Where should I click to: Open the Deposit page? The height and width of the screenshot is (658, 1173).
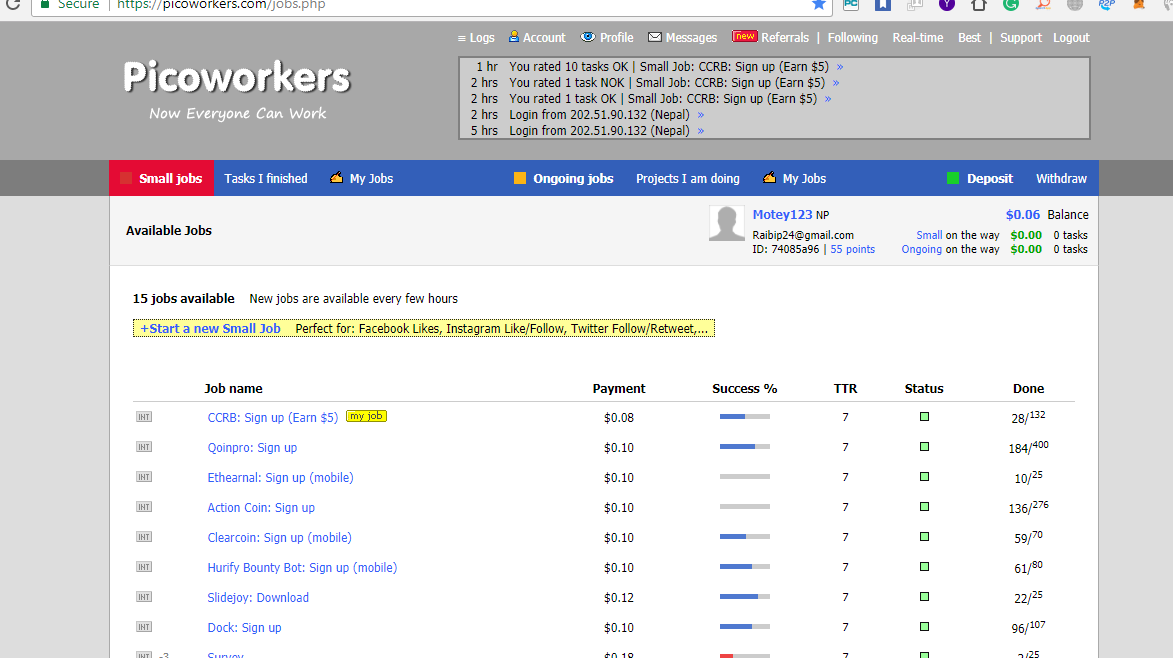[x=979, y=179]
